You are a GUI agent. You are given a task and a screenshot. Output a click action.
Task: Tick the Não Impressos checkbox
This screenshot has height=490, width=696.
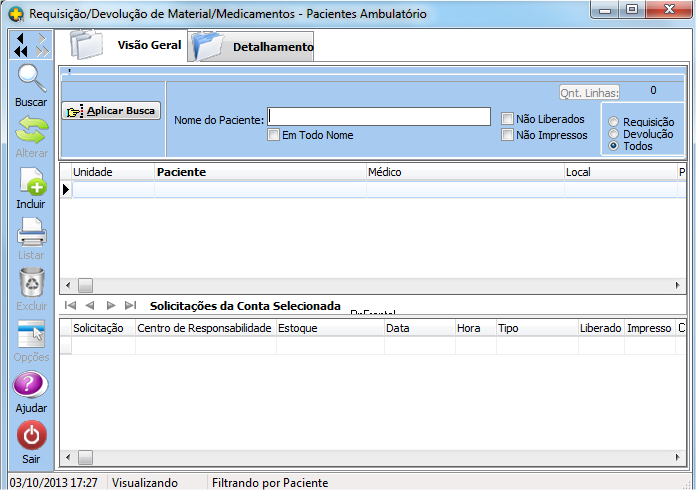point(508,135)
